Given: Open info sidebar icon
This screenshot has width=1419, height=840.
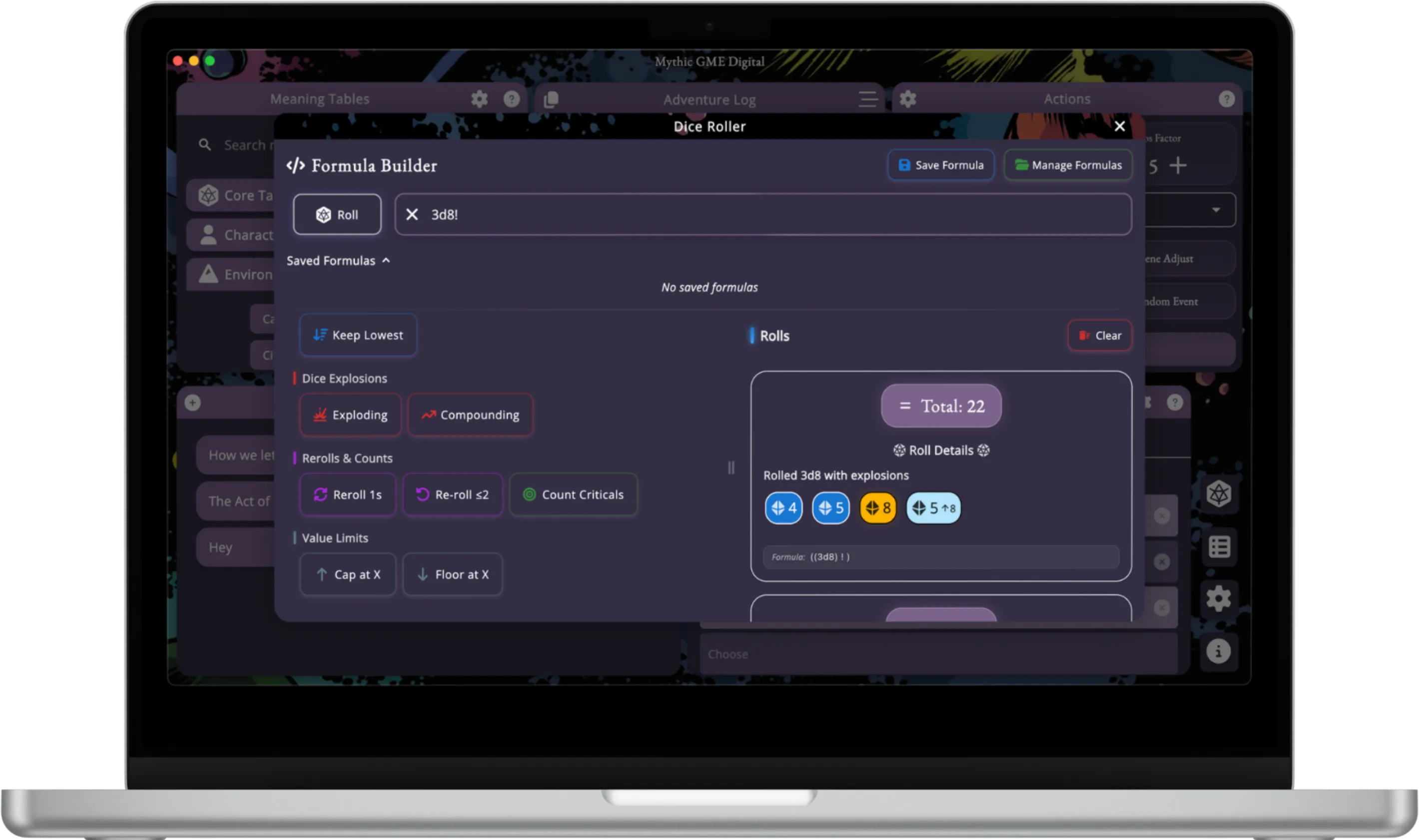Looking at the screenshot, I should (1219, 652).
